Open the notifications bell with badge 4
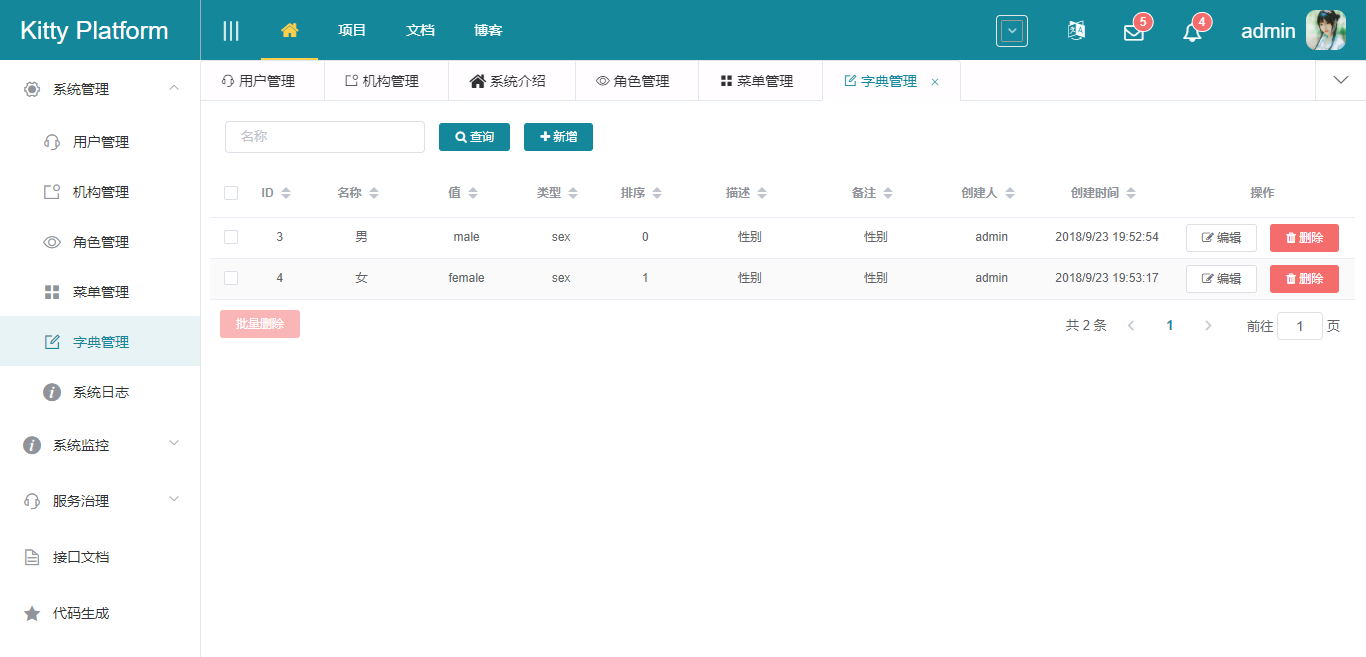 [1192, 32]
